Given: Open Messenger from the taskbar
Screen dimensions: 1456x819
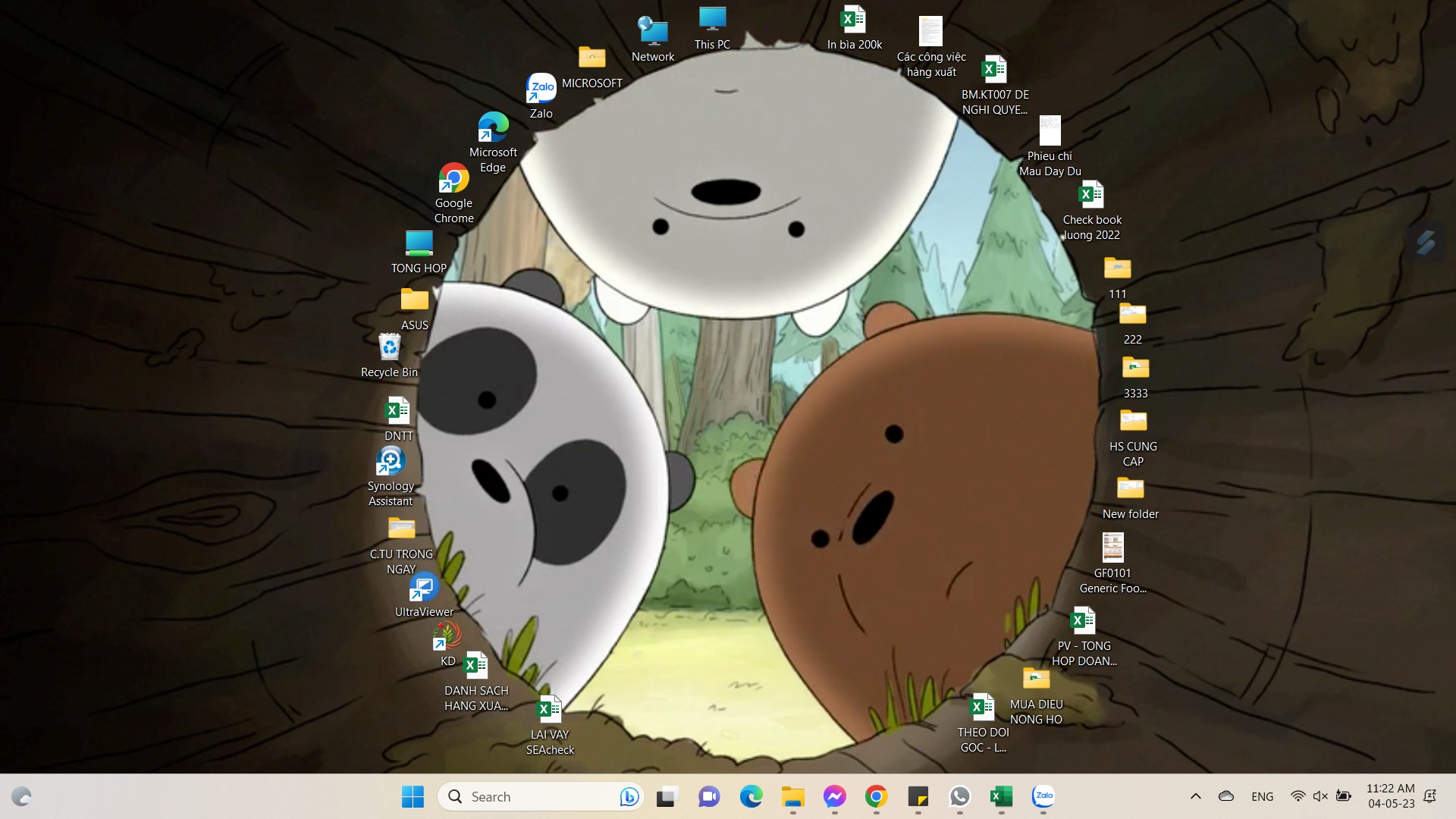Looking at the screenshot, I should [x=835, y=796].
